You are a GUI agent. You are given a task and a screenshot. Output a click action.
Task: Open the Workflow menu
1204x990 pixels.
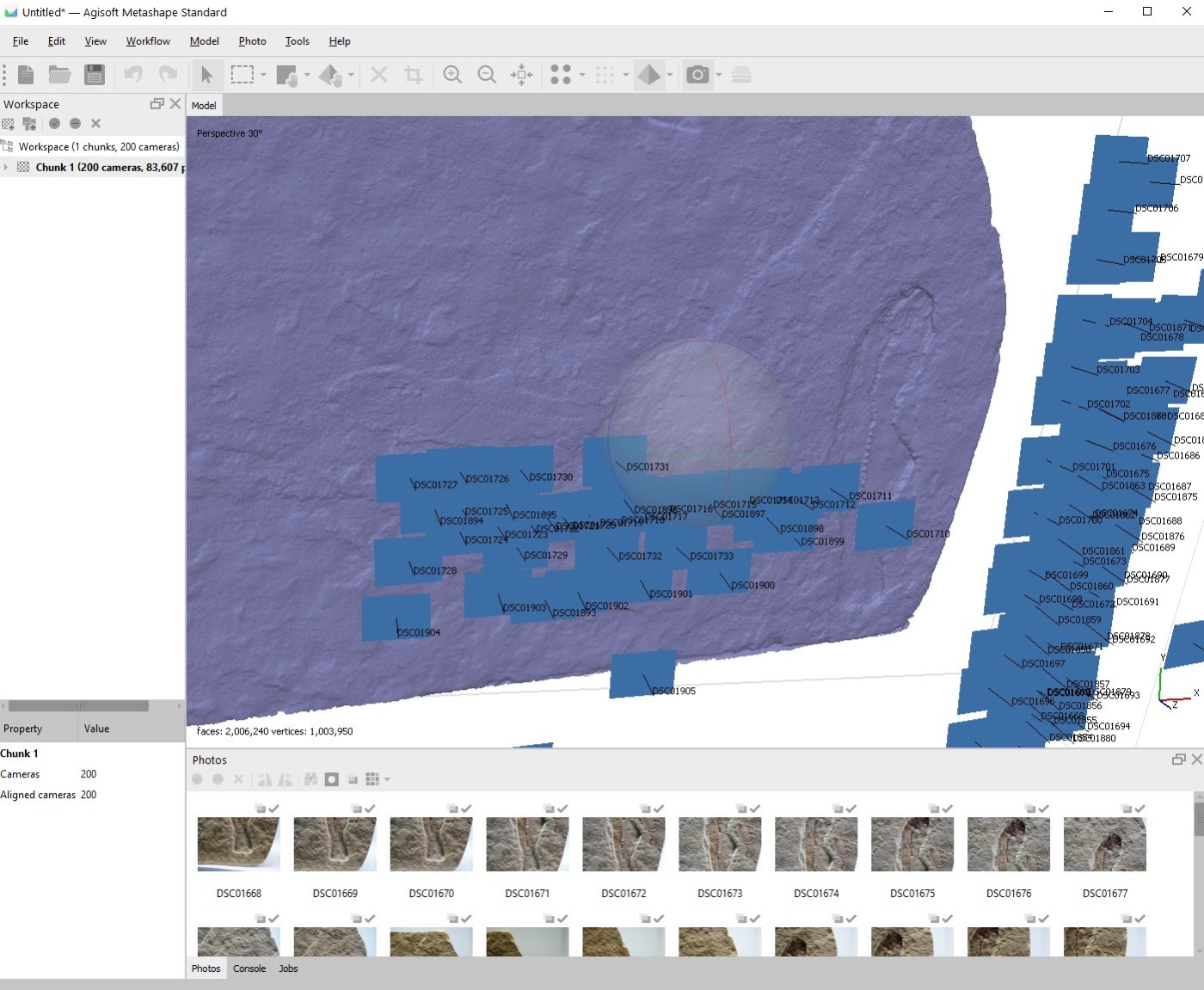pyautogui.click(x=147, y=40)
